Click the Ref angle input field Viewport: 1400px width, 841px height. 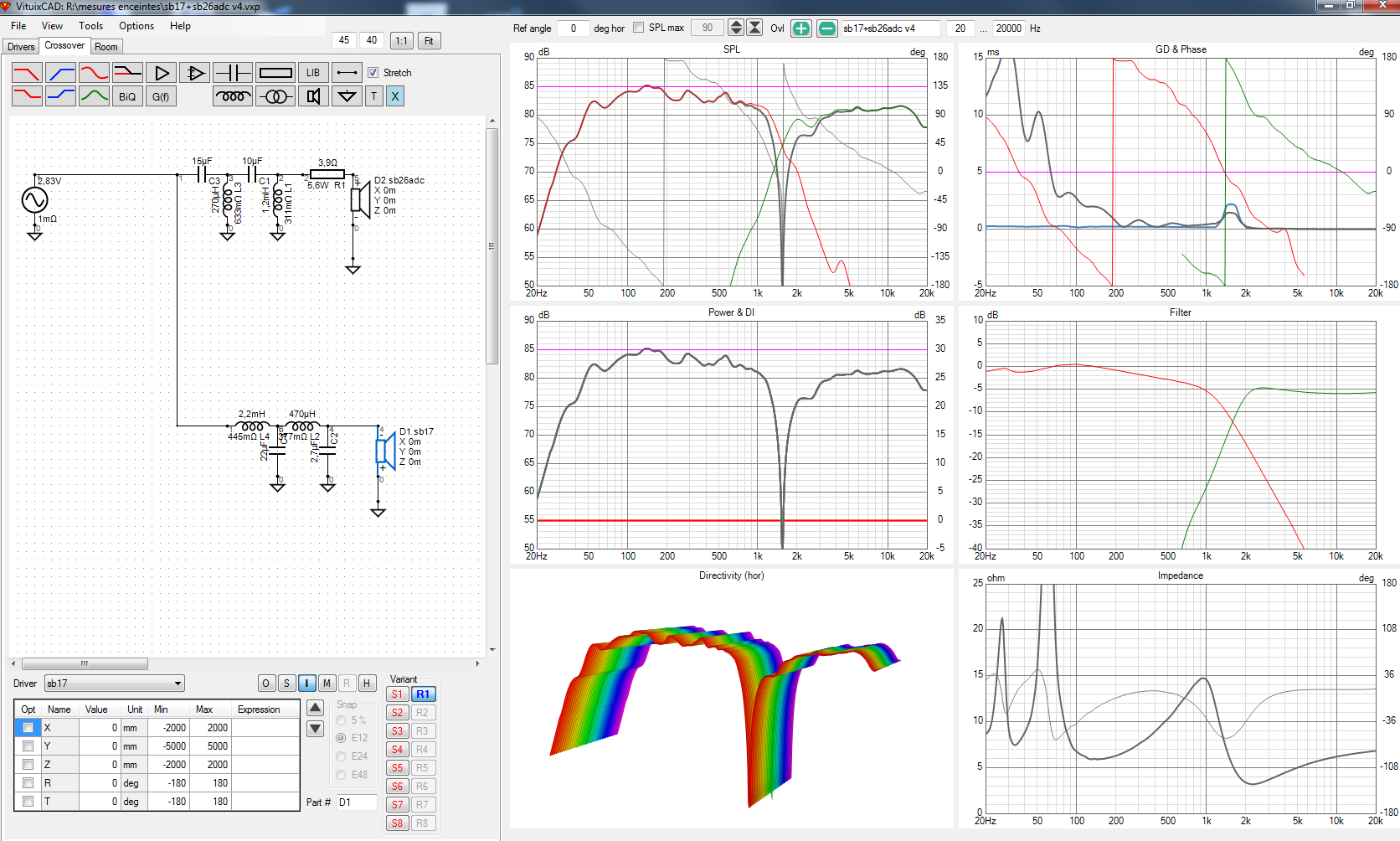573,28
